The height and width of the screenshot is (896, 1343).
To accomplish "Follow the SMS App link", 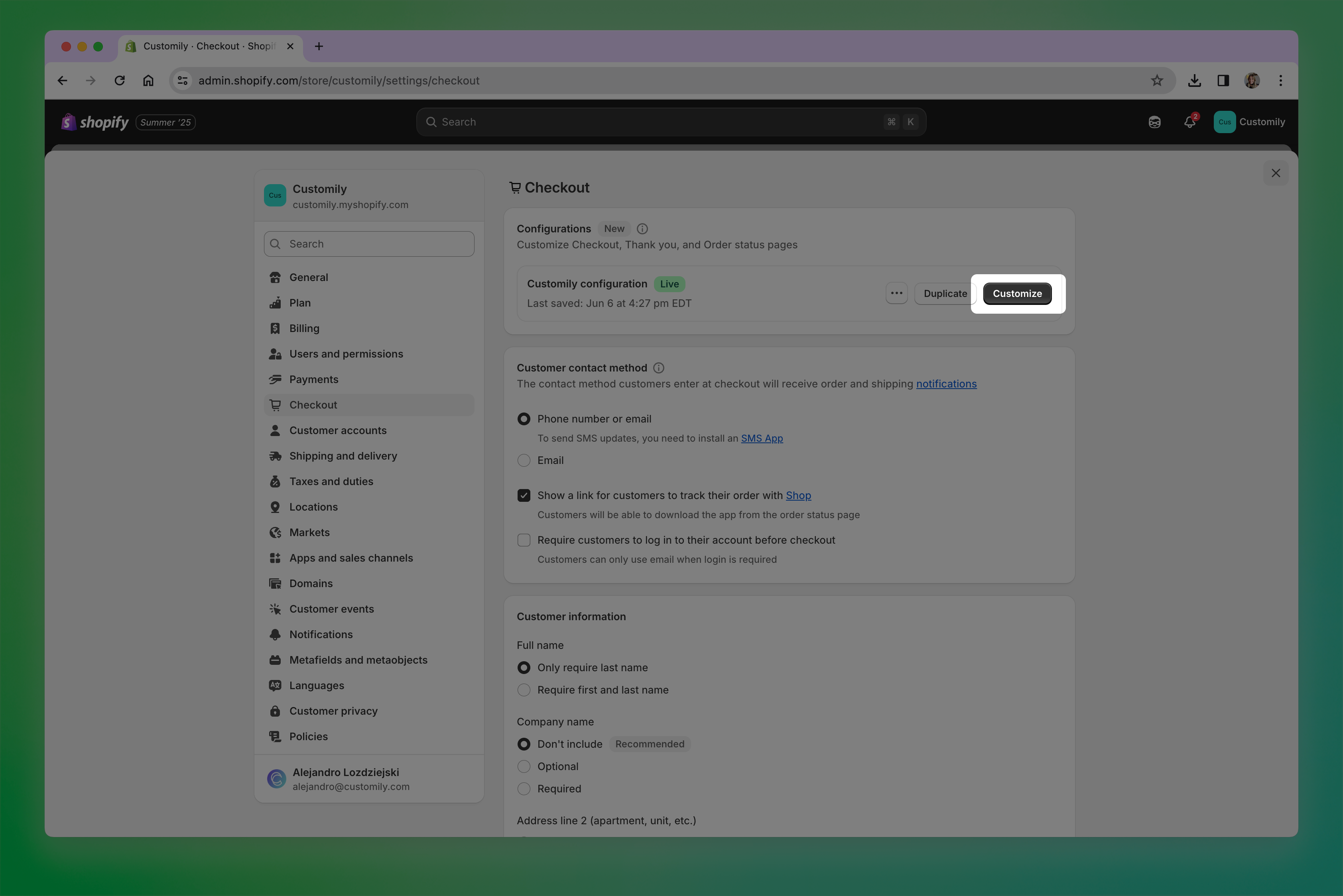I will pos(762,438).
